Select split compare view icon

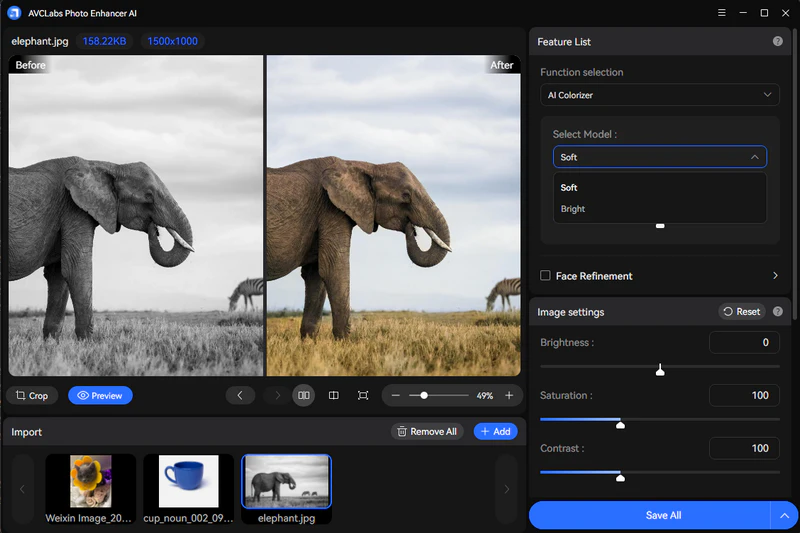coord(334,396)
